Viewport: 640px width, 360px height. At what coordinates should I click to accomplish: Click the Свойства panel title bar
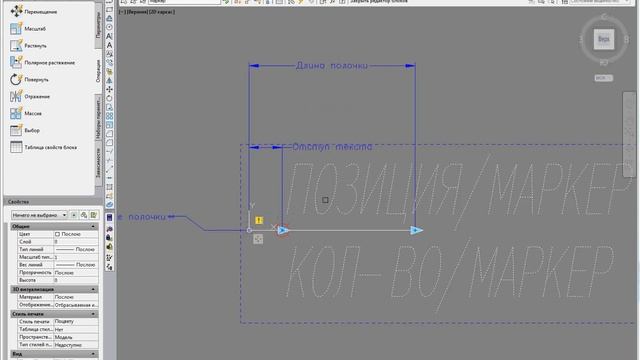click(53, 202)
